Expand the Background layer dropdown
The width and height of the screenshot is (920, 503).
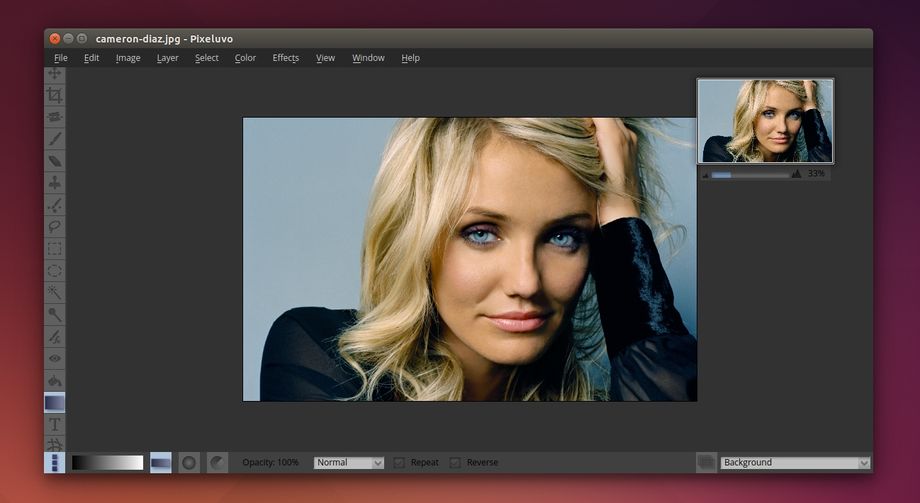[795, 462]
